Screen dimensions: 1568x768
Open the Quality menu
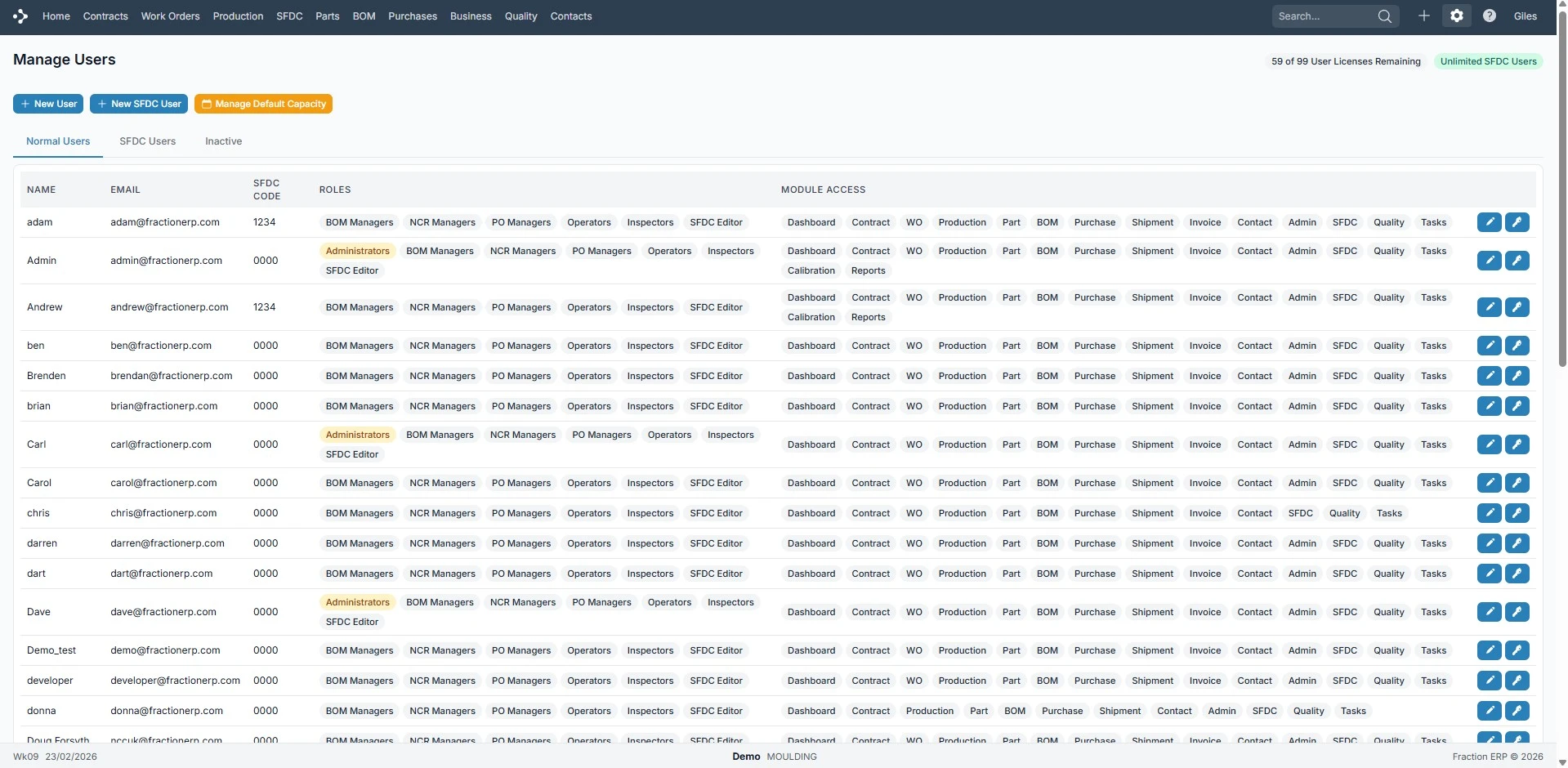pyautogui.click(x=520, y=16)
